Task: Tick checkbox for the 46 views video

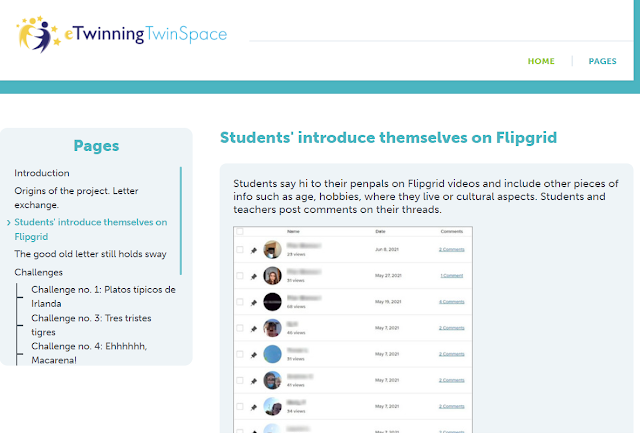Action: click(240, 328)
